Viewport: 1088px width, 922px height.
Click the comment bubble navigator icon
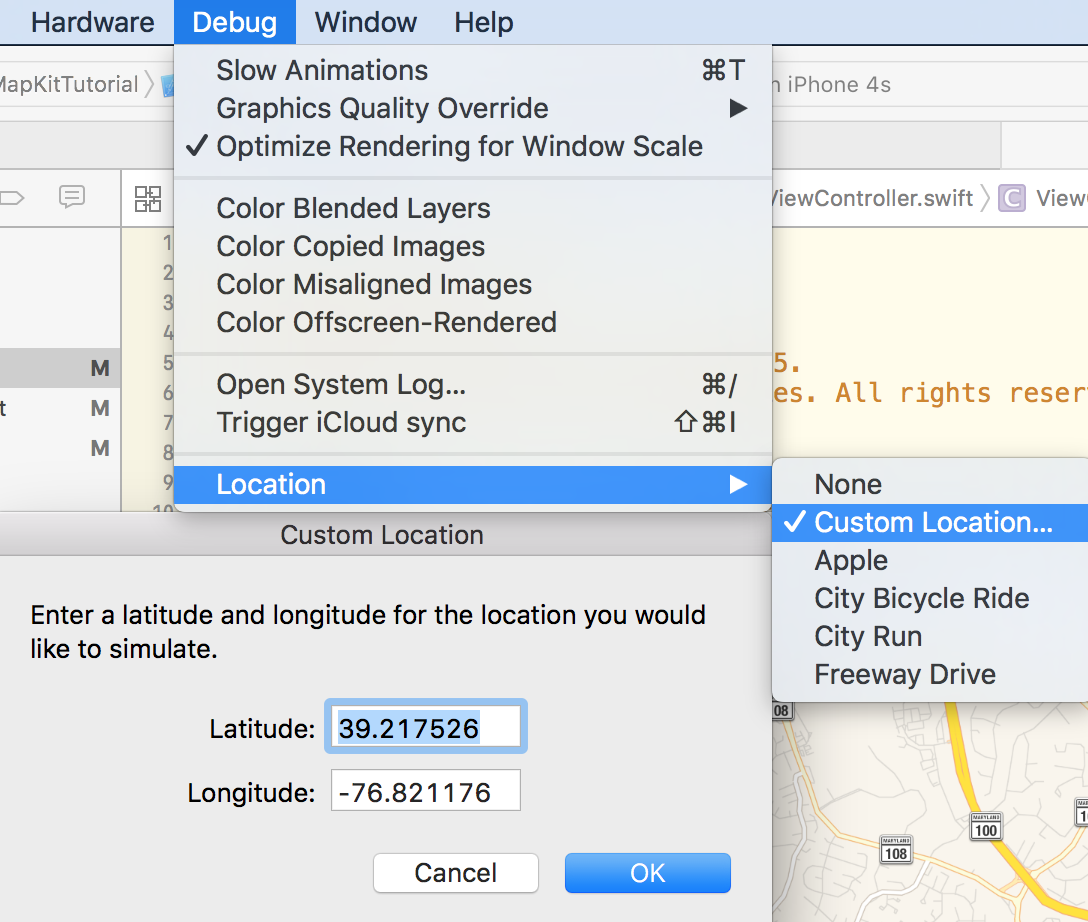[71, 197]
